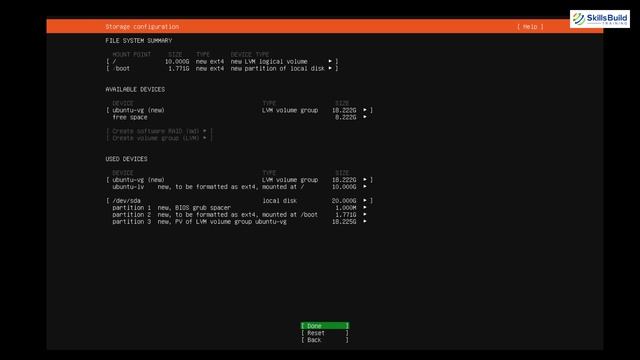Click the AVAILABLE DEVICES heading

(135, 89)
